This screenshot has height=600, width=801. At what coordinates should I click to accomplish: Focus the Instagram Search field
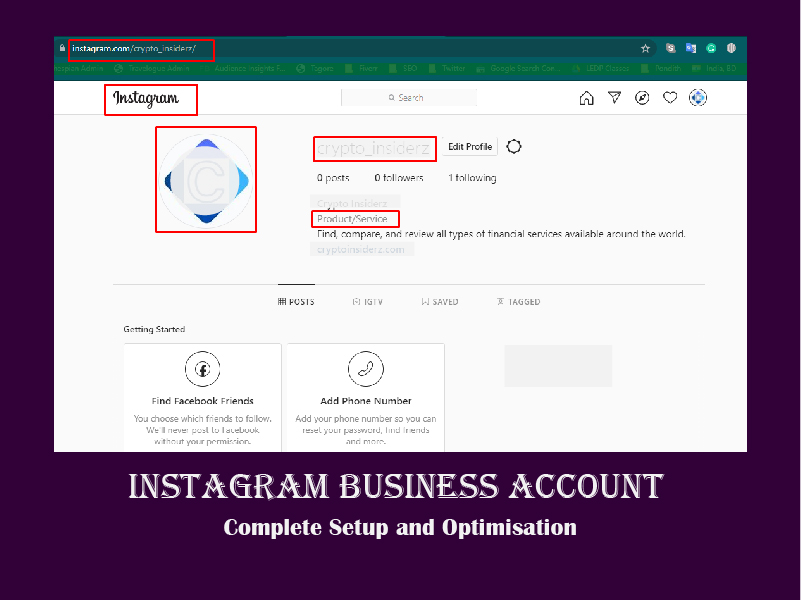click(409, 98)
